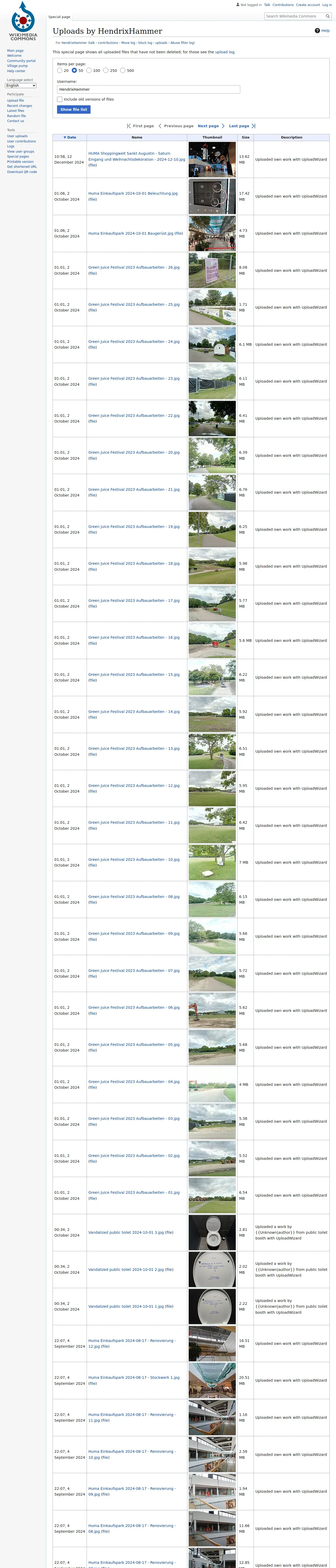The height and width of the screenshot is (1568, 336).
Task: Click Get shortened URL in Tools
Action: (x=22, y=167)
